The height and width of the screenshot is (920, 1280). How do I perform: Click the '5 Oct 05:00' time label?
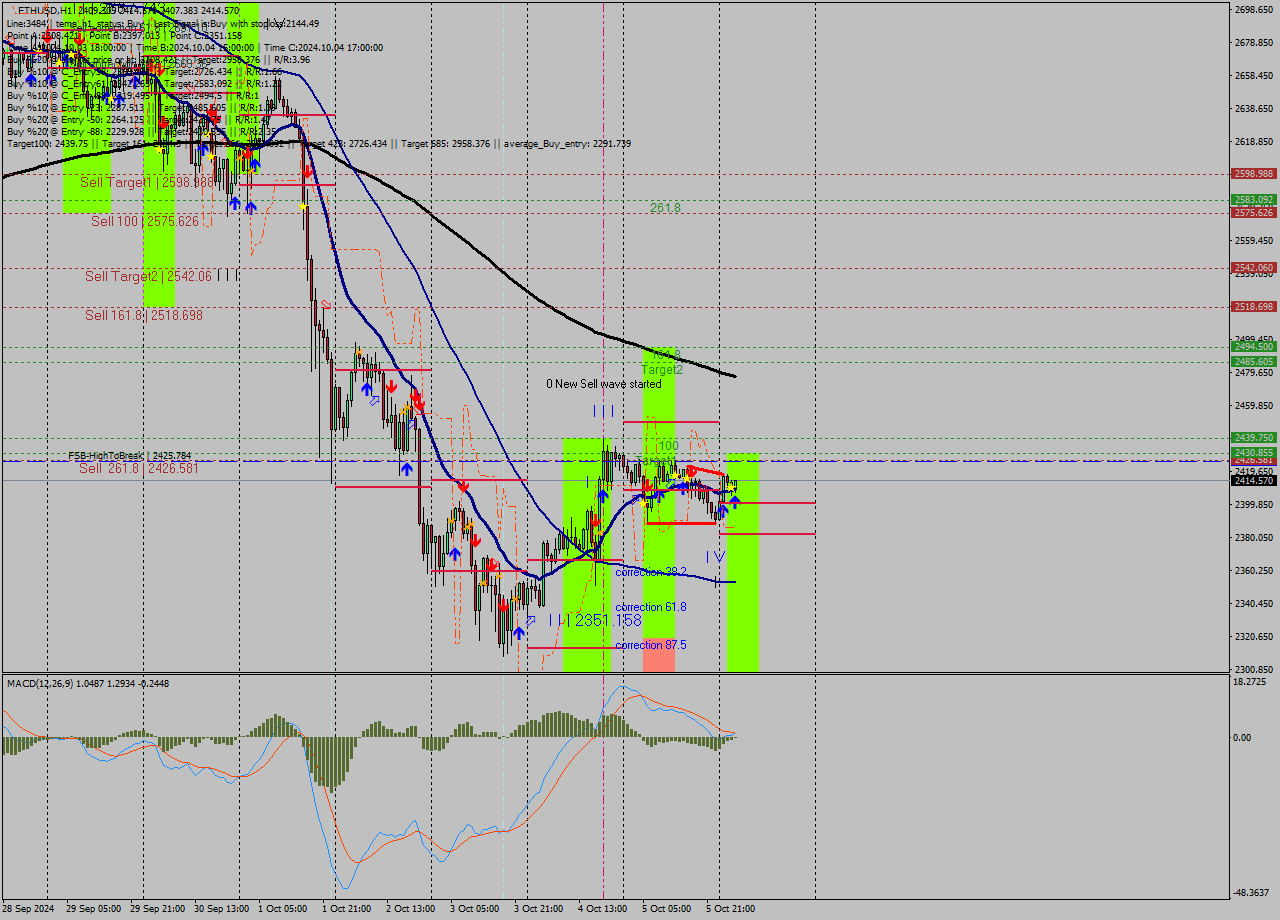(666, 909)
